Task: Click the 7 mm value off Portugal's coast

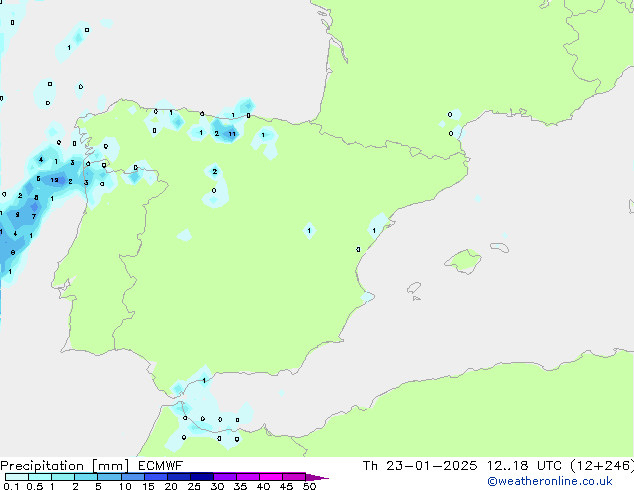Action: 34,216
